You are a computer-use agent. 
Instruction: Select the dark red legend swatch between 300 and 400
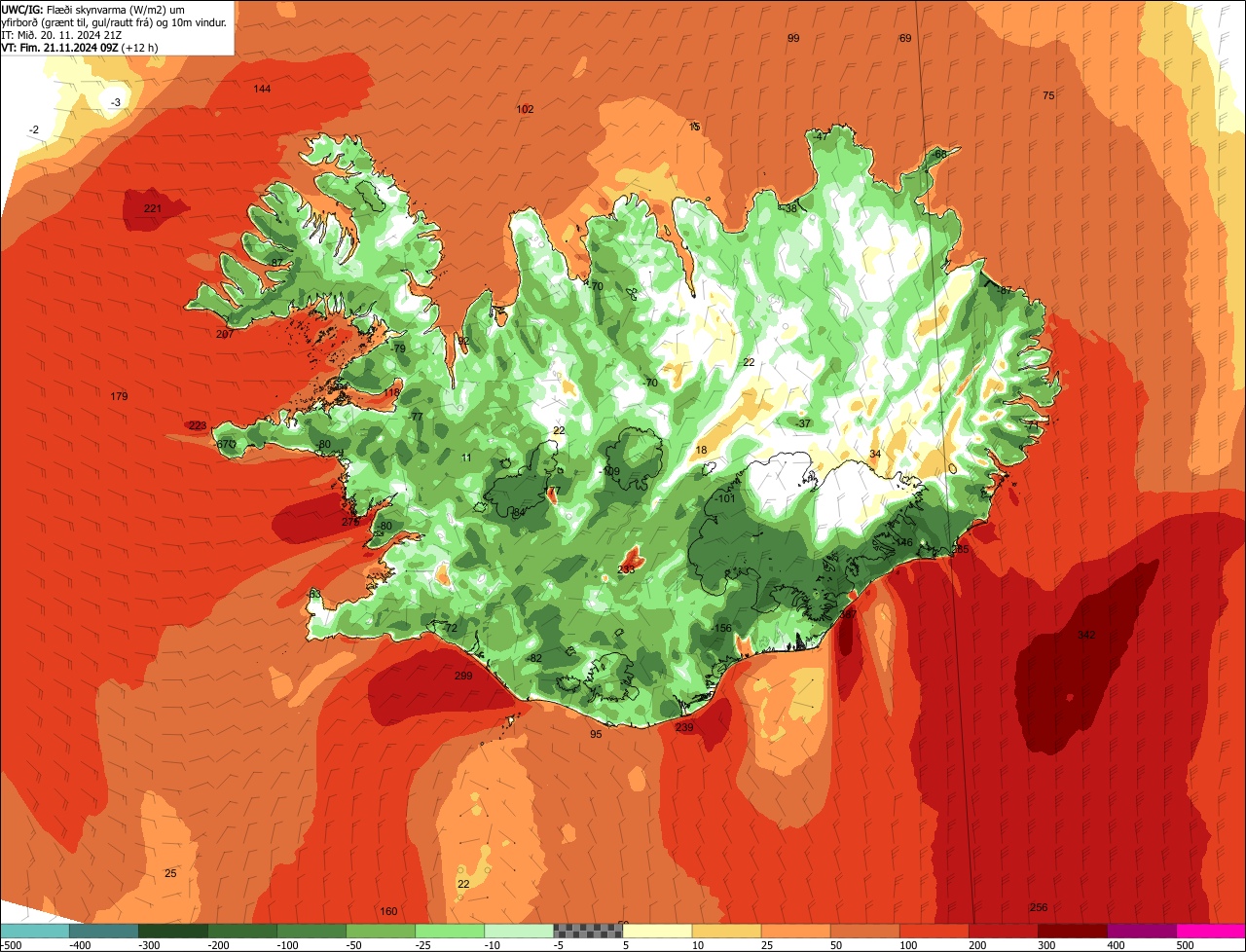coord(1073,931)
